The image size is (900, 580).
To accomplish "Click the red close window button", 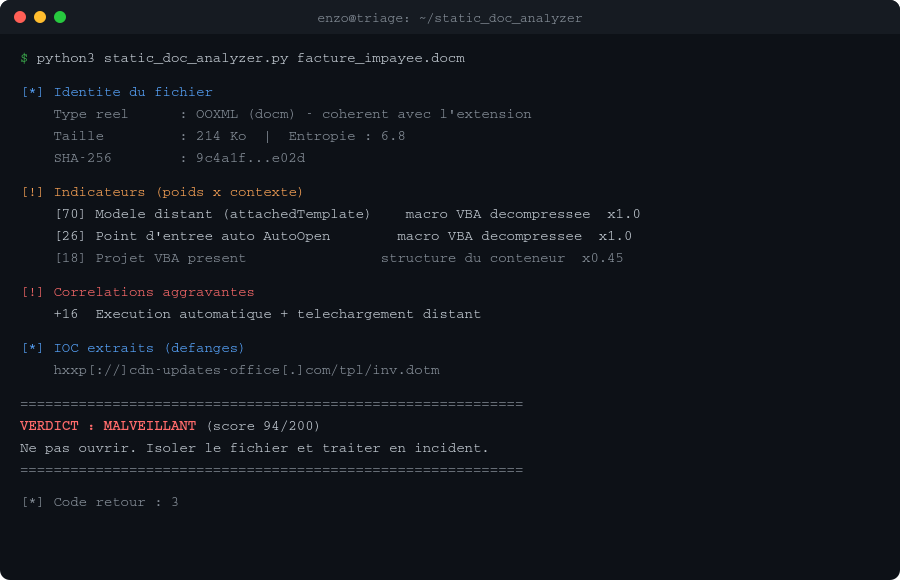I will click(20, 17).
